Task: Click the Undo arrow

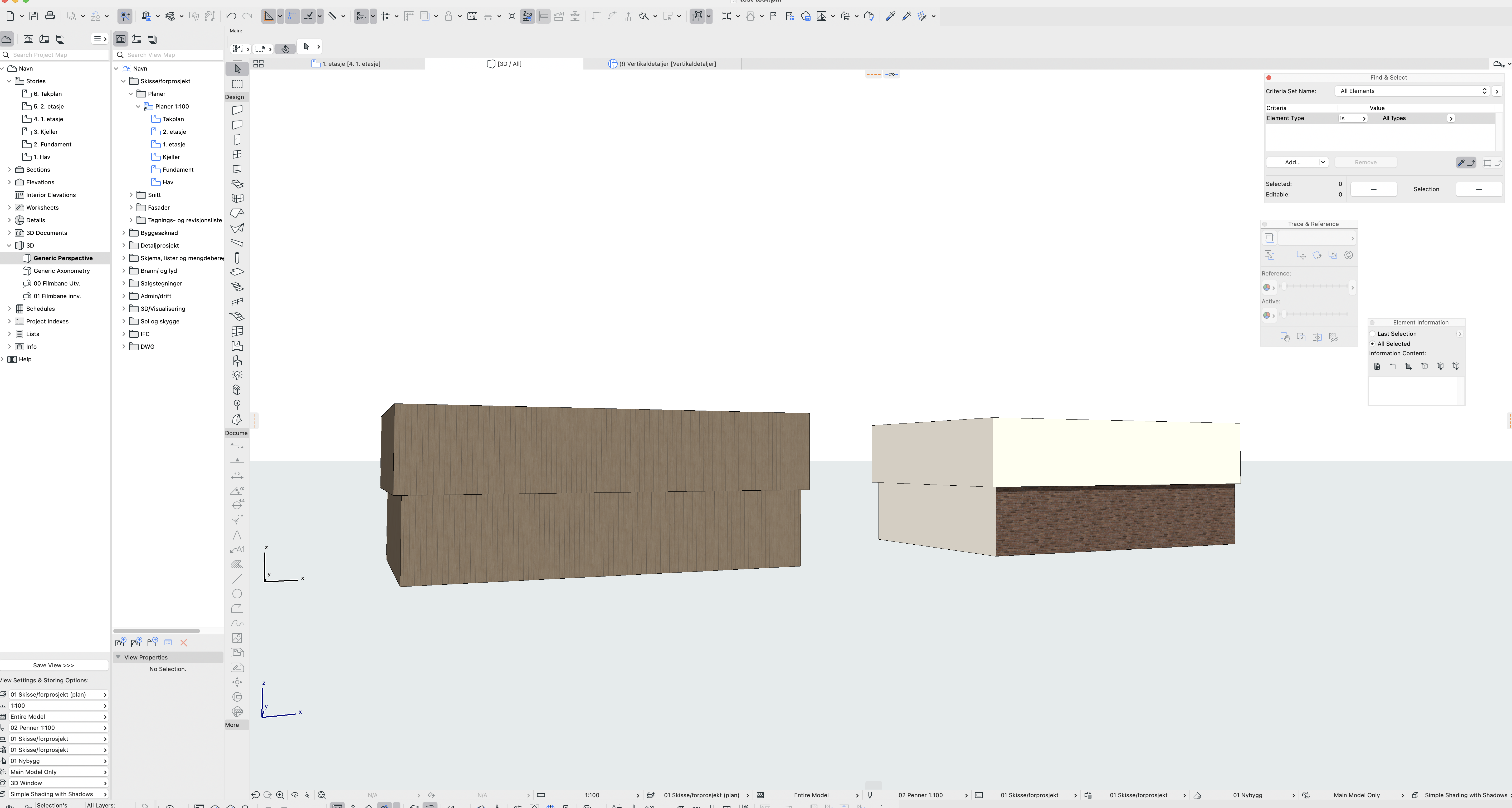Action: tap(231, 16)
